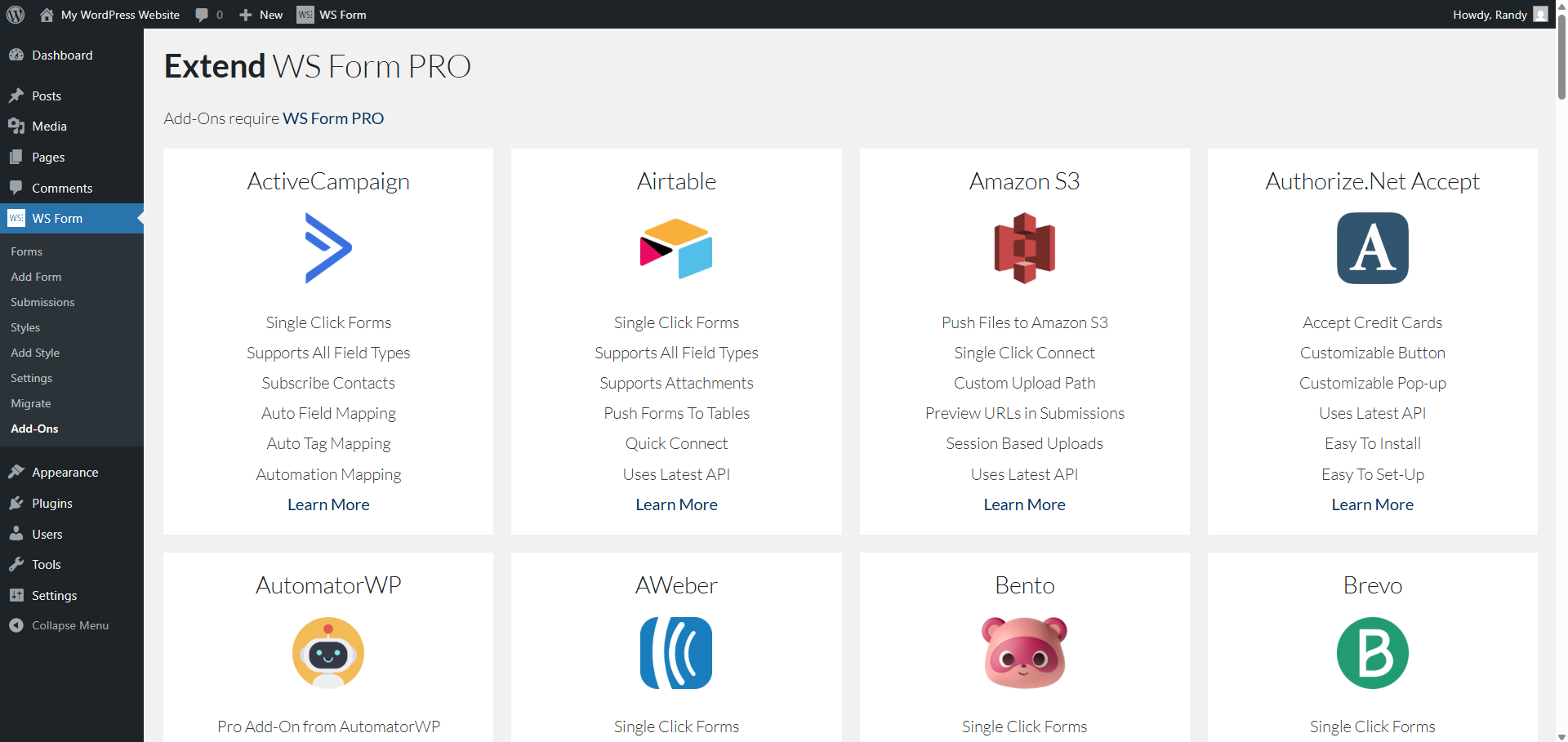Click the Airtable logo icon
1568x742 pixels.
click(x=676, y=248)
